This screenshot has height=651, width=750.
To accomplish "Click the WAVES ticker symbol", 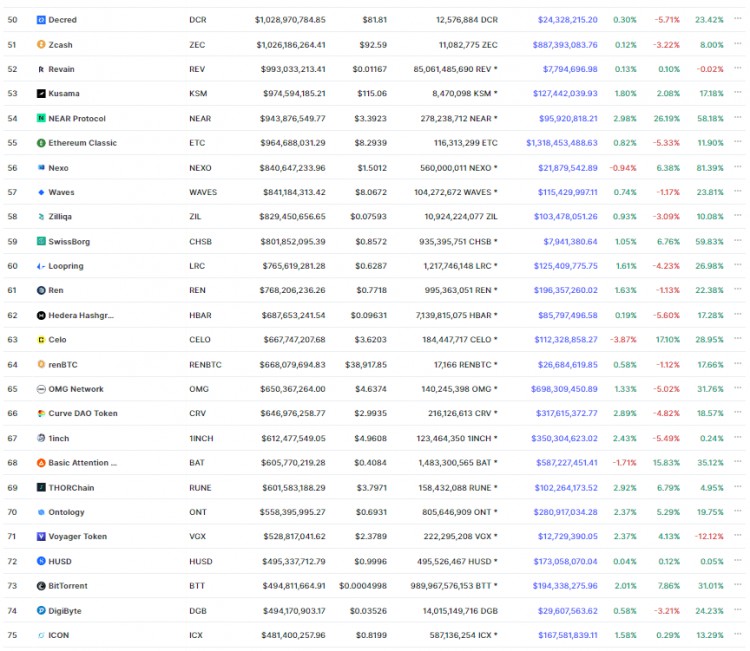I will [203, 192].
